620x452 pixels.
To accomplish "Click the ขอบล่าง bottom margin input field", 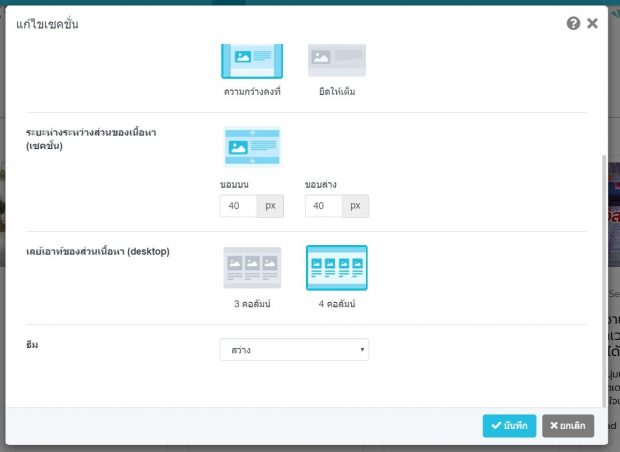I will click(323, 206).
